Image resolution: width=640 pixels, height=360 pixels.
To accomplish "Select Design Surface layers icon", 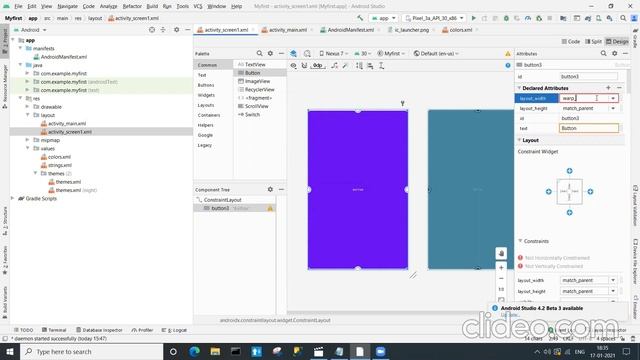I will click(x=293, y=53).
